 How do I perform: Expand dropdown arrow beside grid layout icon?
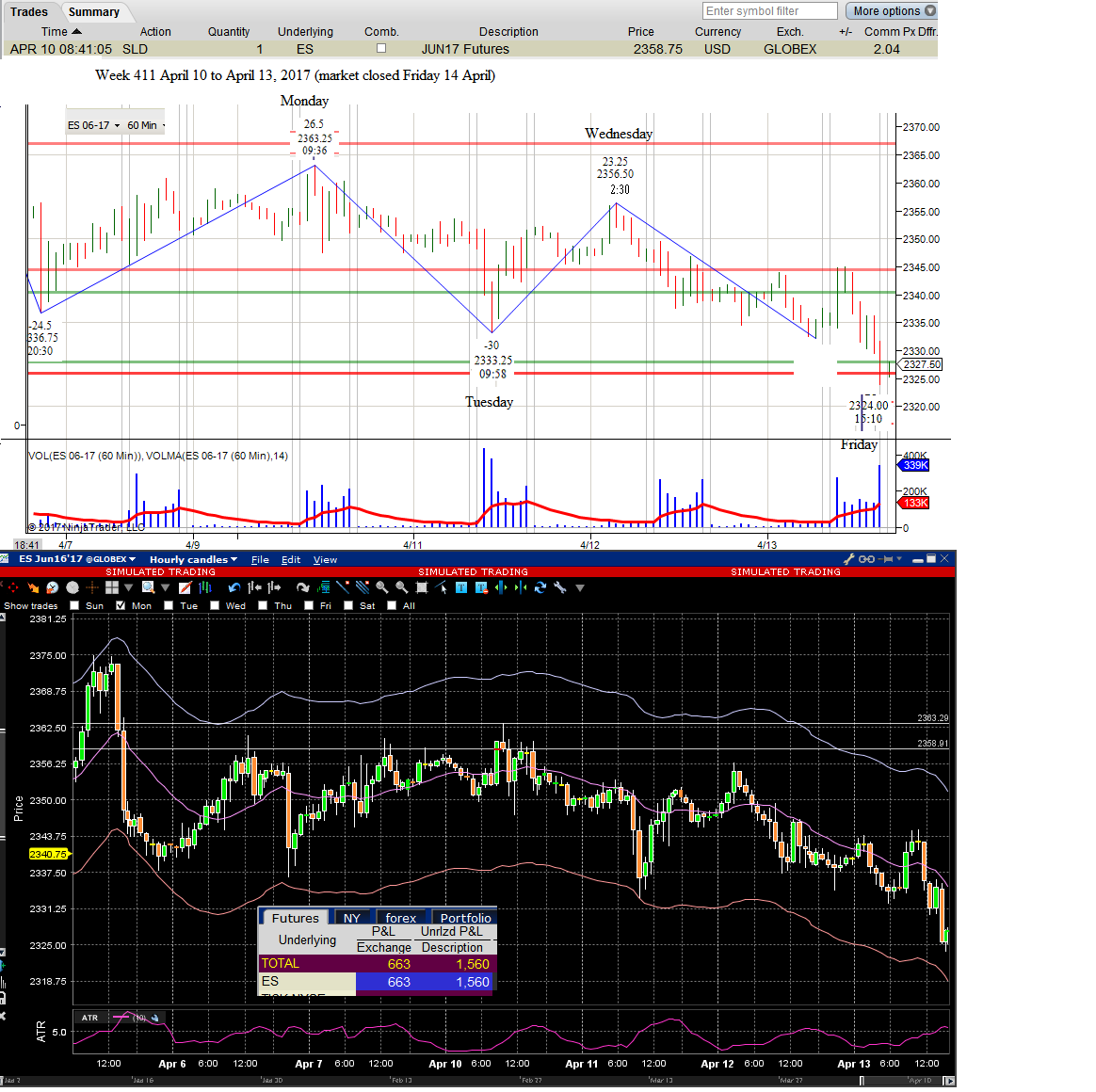(x=129, y=587)
